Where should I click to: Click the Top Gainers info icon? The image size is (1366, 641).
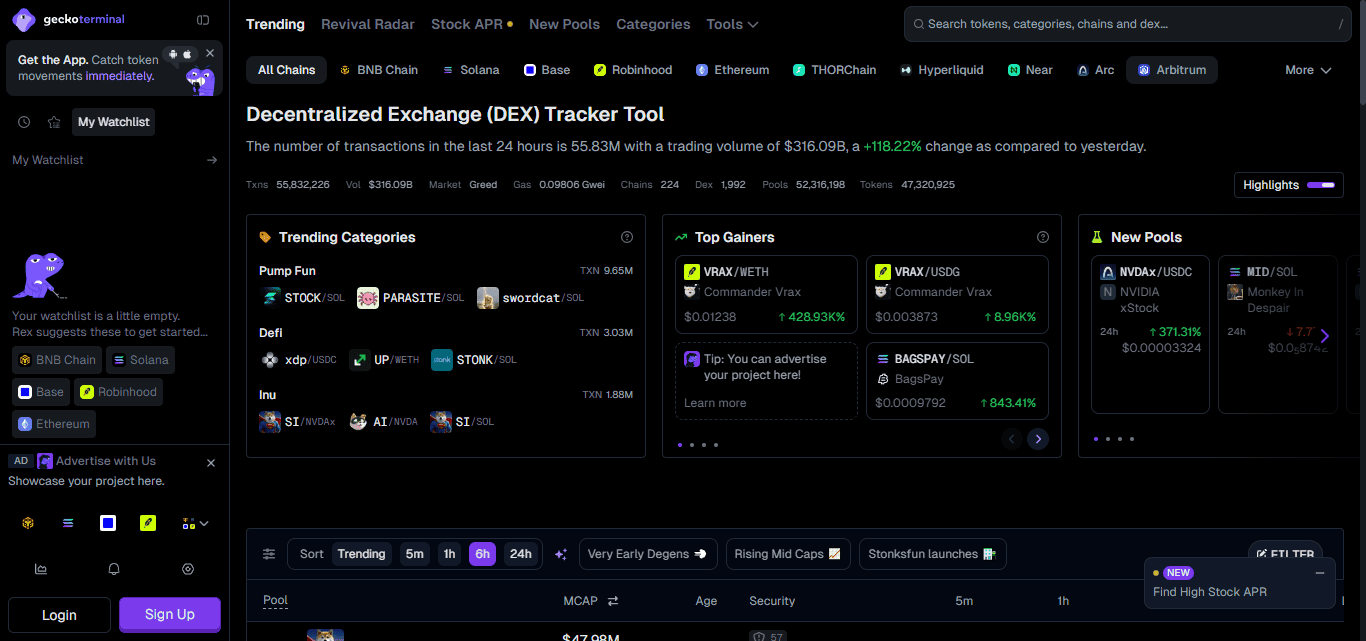[x=1043, y=237]
